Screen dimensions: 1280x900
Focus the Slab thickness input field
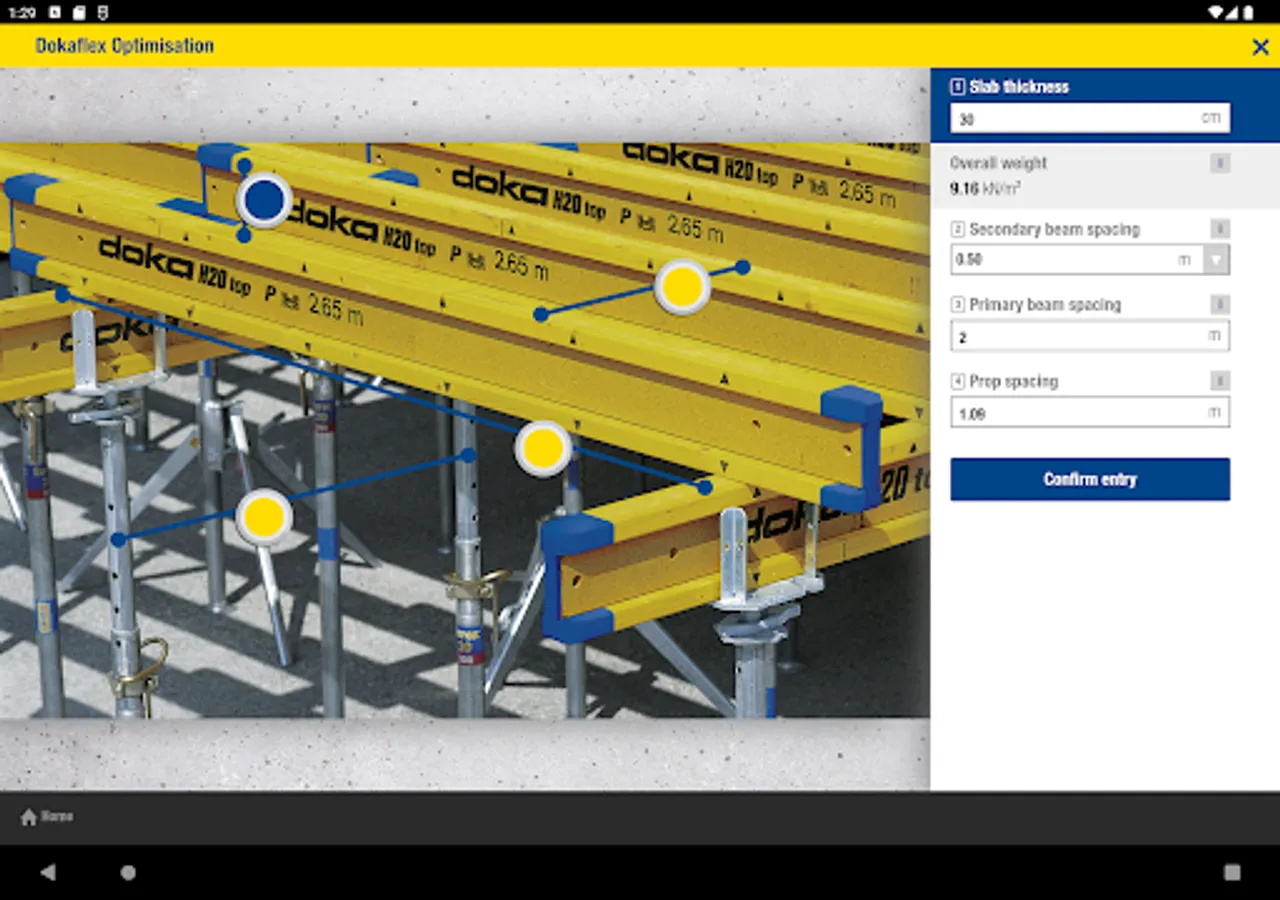(1090, 118)
